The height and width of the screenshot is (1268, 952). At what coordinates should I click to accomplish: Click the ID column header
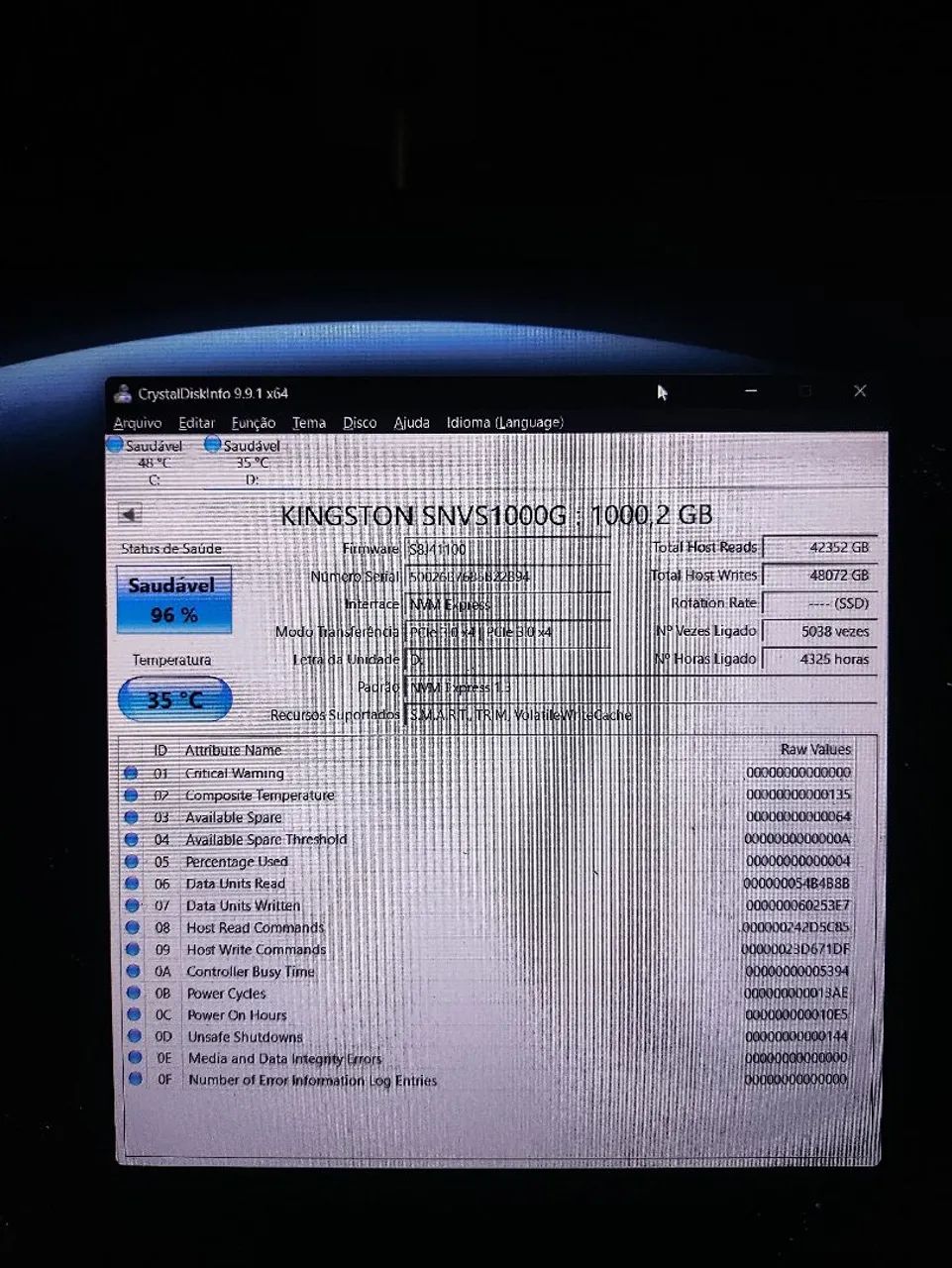coord(160,750)
